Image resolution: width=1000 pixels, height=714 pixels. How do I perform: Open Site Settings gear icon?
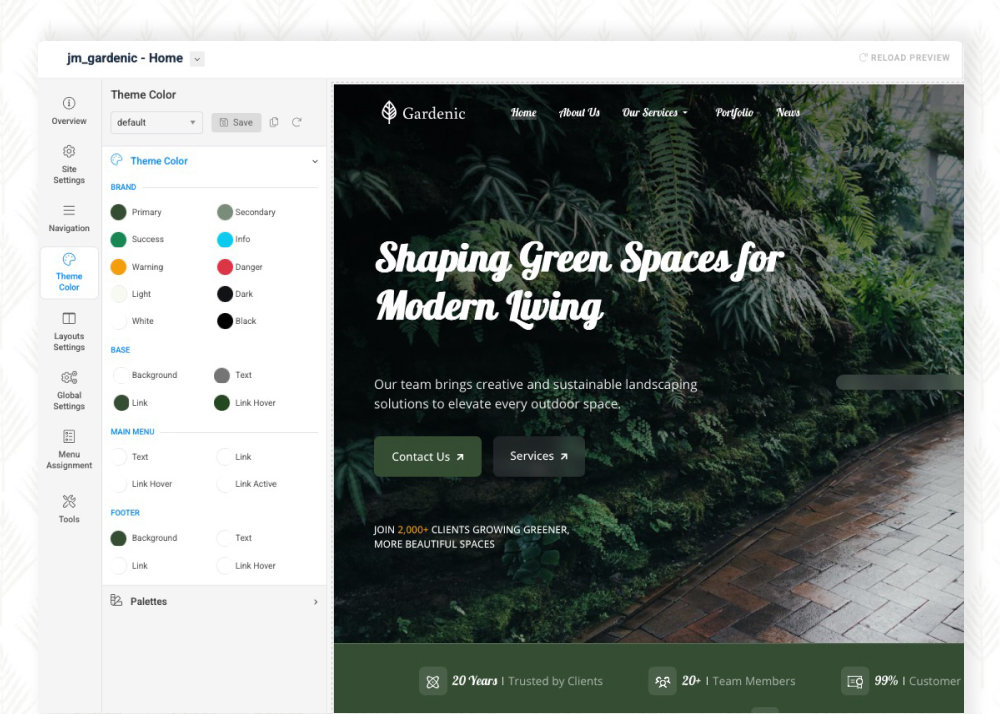[69, 151]
